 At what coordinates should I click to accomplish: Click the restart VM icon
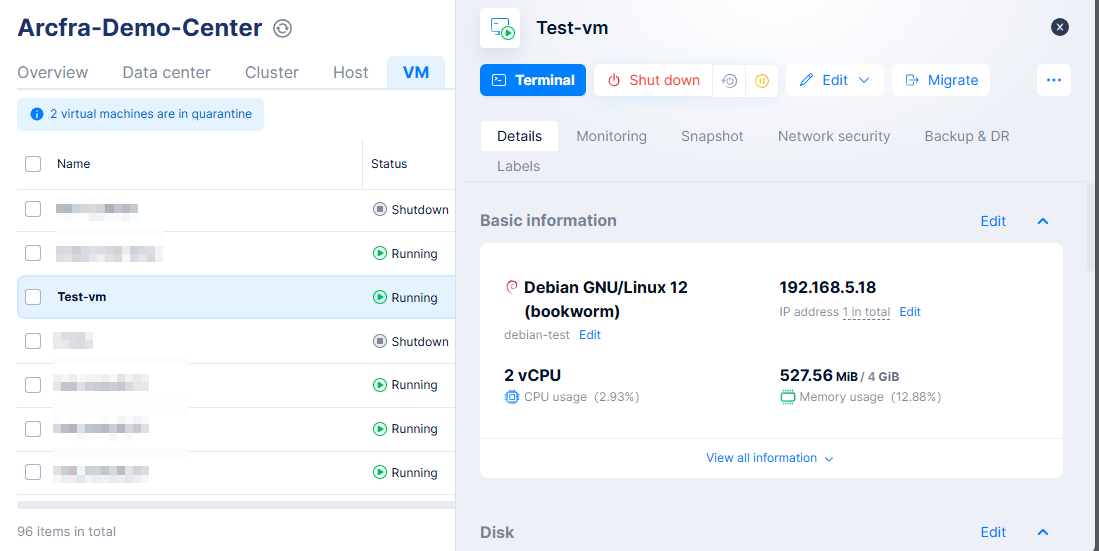coord(730,81)
